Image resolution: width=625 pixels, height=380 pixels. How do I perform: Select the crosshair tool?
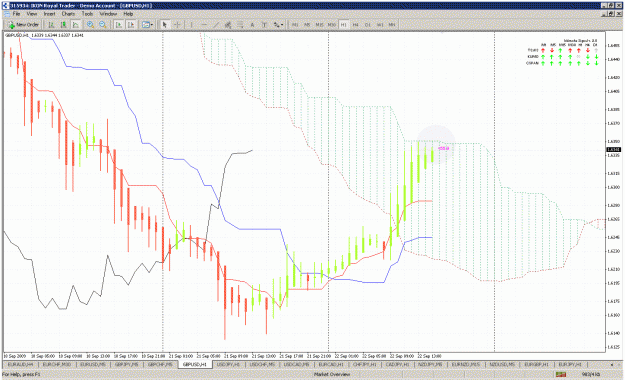click(x=177, y=25)
